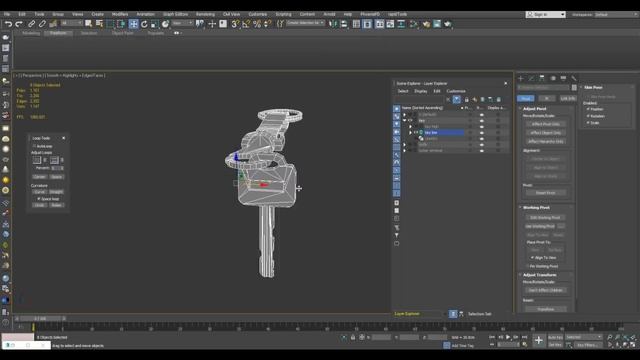Switch to Freeform ribbon tab
The height and width of the screenshot is (360, 640).
pos(58,33)
